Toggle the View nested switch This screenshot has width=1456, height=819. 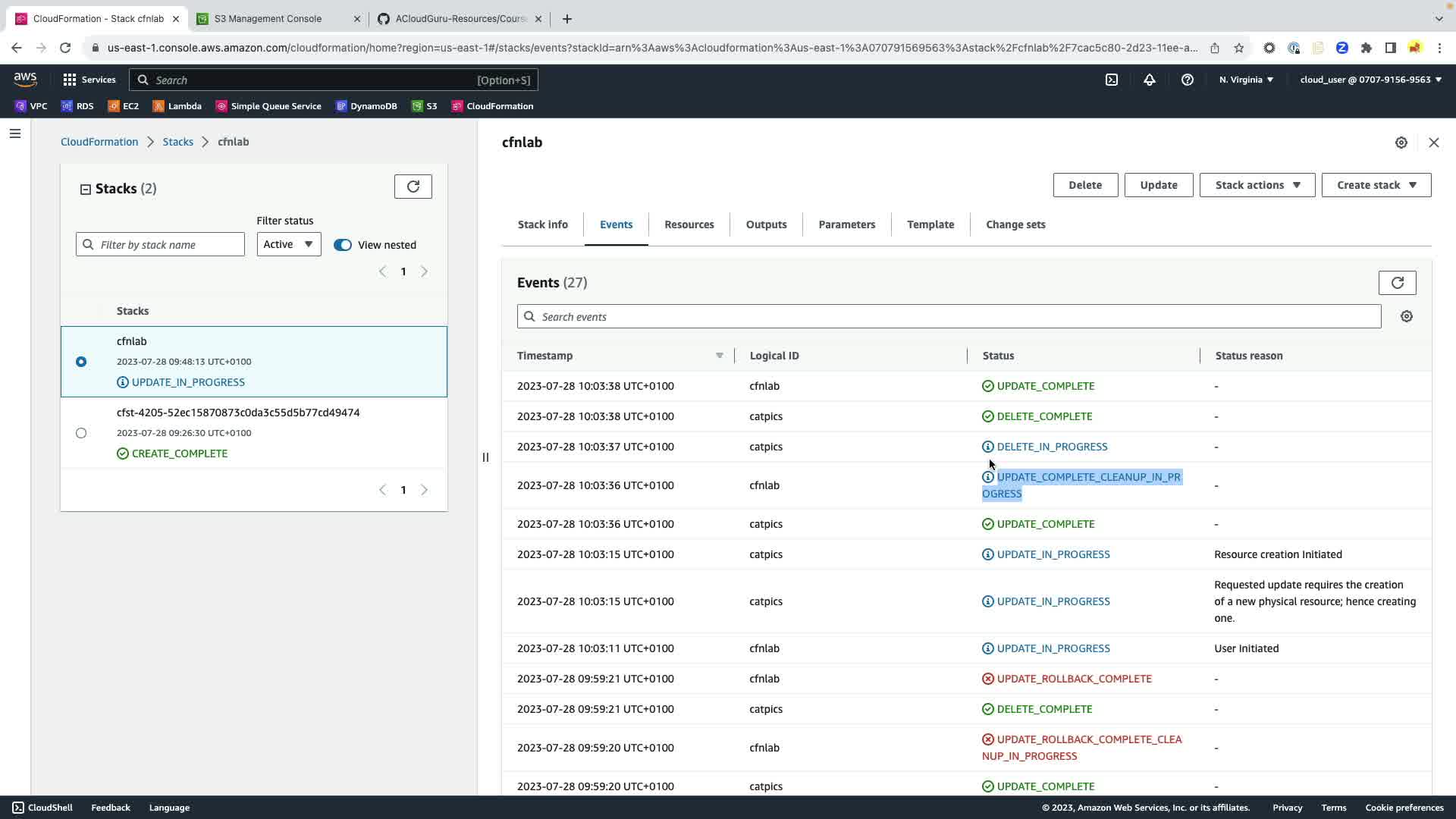[343, 245]
